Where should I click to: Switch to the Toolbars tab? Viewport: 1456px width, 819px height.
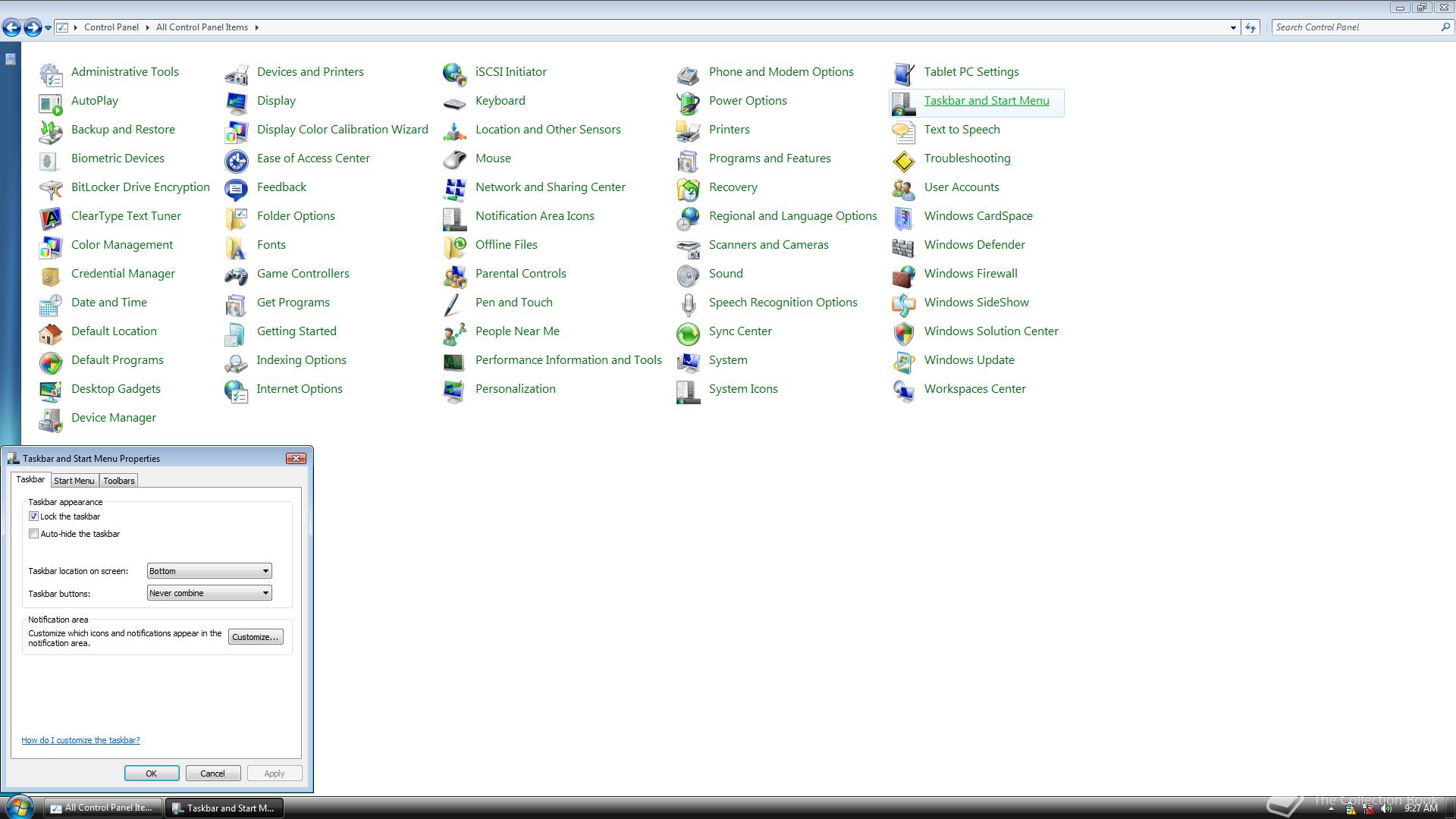click(119, 481)
